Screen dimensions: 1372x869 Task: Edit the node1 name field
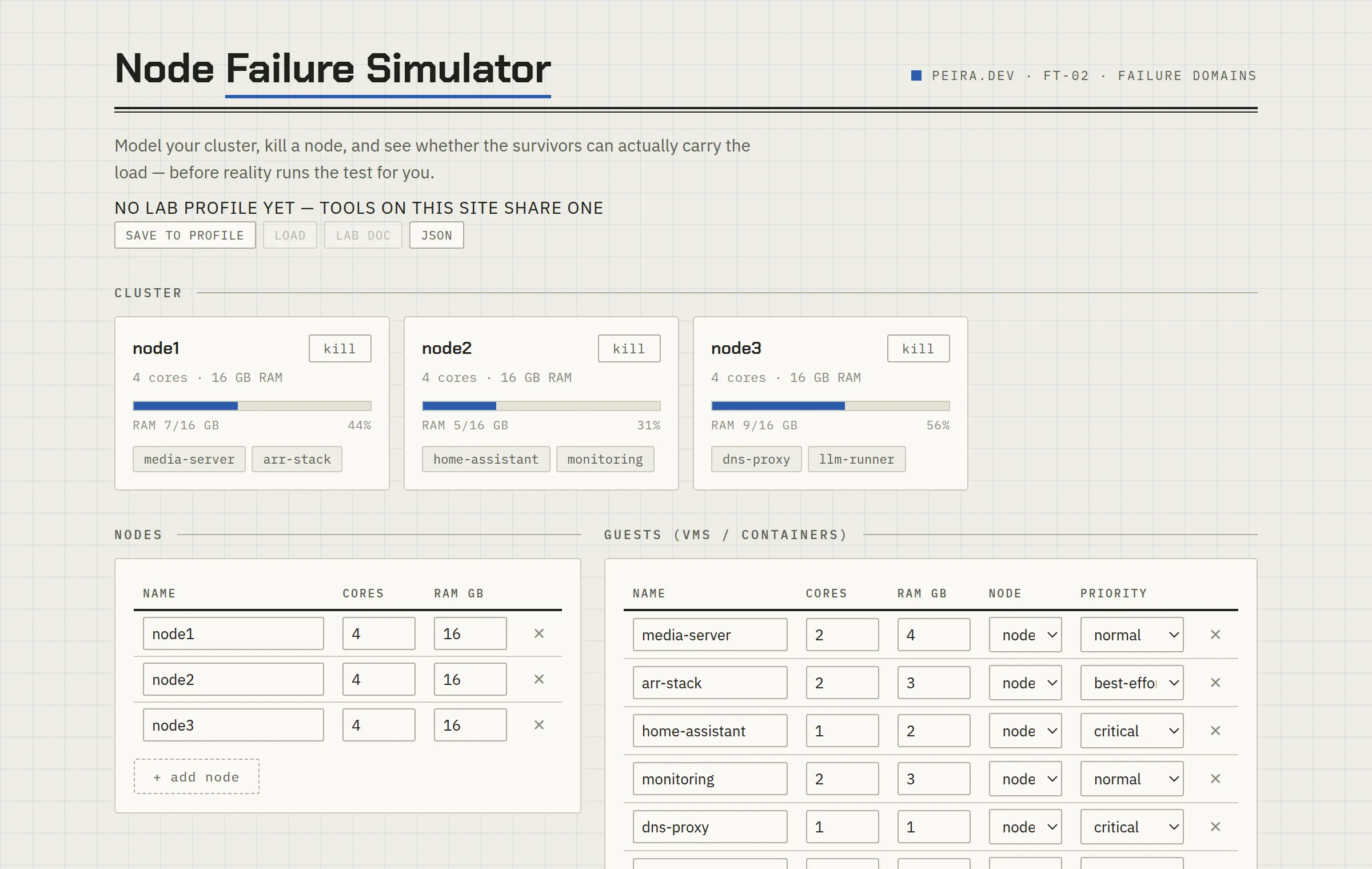click(233, 633)
